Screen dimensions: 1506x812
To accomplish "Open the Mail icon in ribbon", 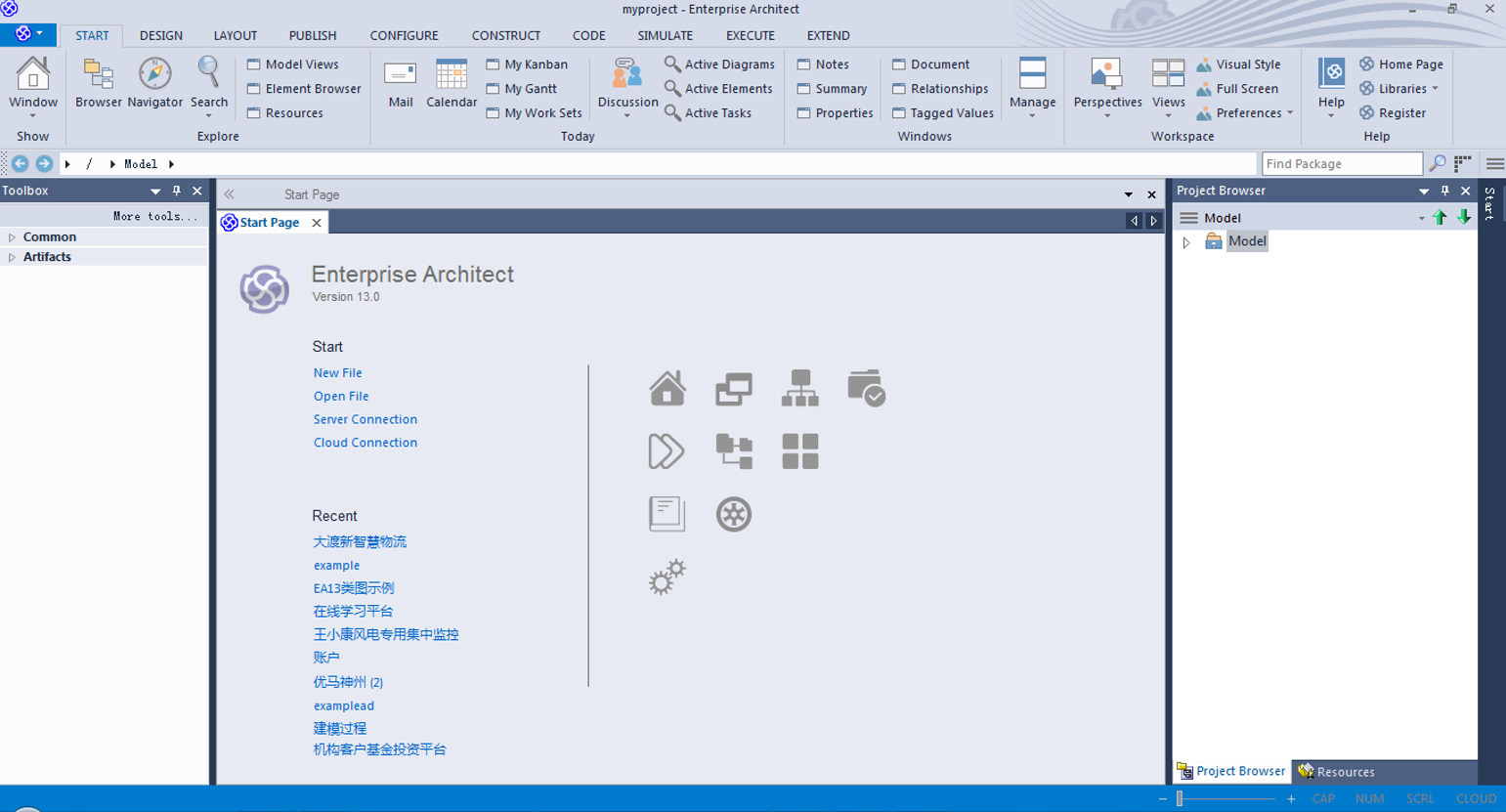I will point(401,75).
